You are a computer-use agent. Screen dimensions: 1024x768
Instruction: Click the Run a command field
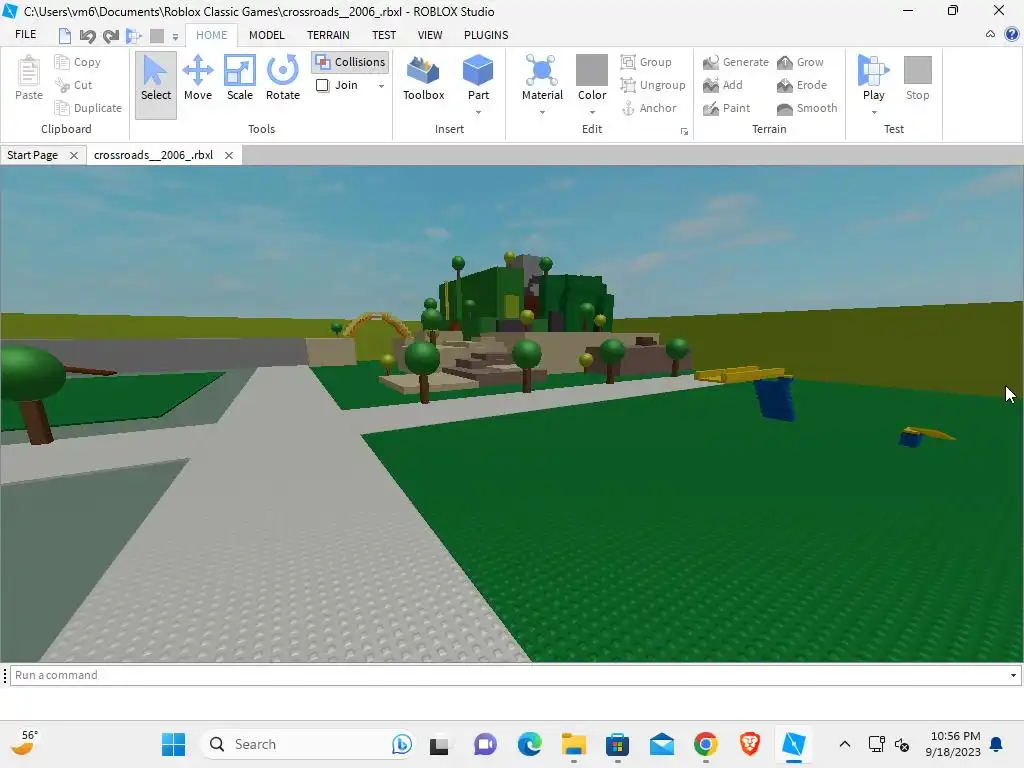[515, 675]
